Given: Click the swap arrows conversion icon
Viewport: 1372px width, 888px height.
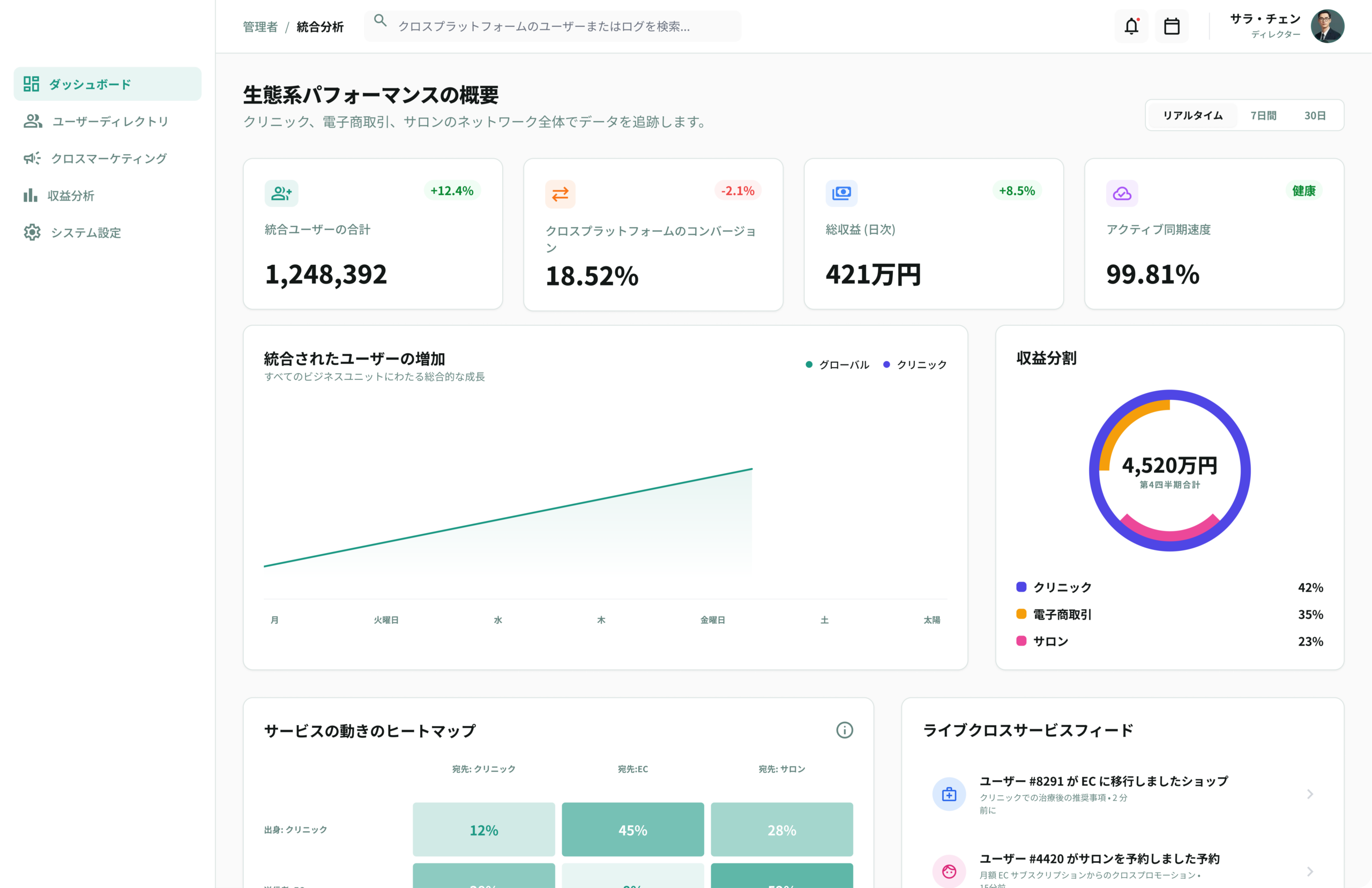Looking at the screenshot, I should tap(561, 195).
